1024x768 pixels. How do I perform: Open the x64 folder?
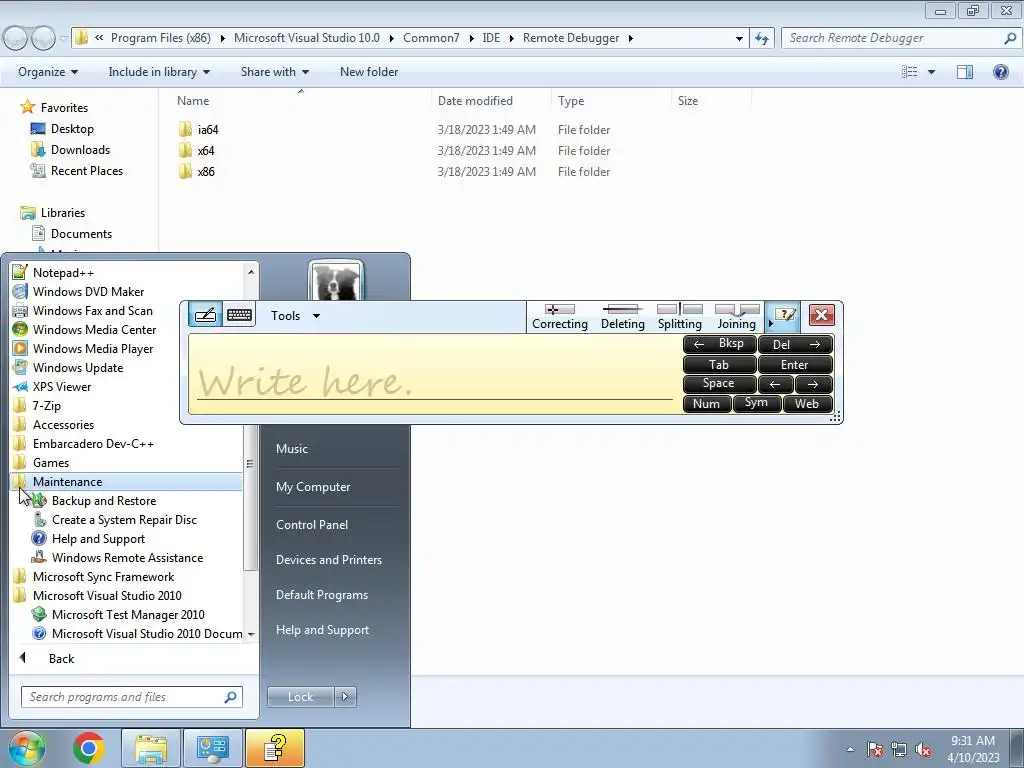coord(206,150)
